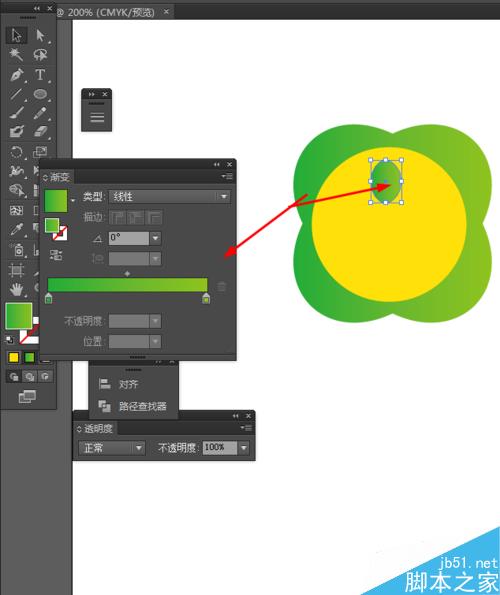Open the angle dropdown arrow
Viewport: 500px width, 595px height.
(156, 238)
